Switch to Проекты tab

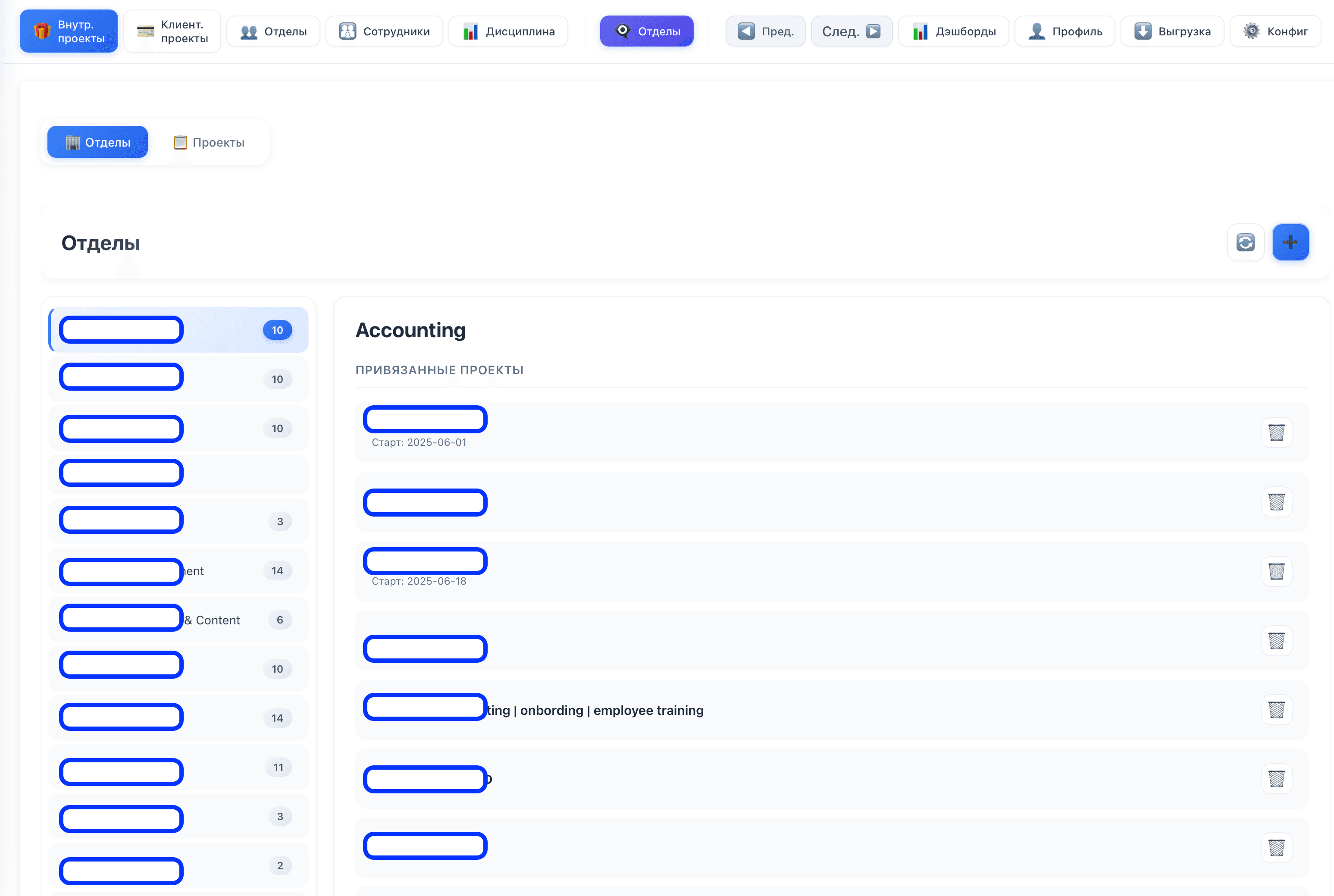point(209,142)
